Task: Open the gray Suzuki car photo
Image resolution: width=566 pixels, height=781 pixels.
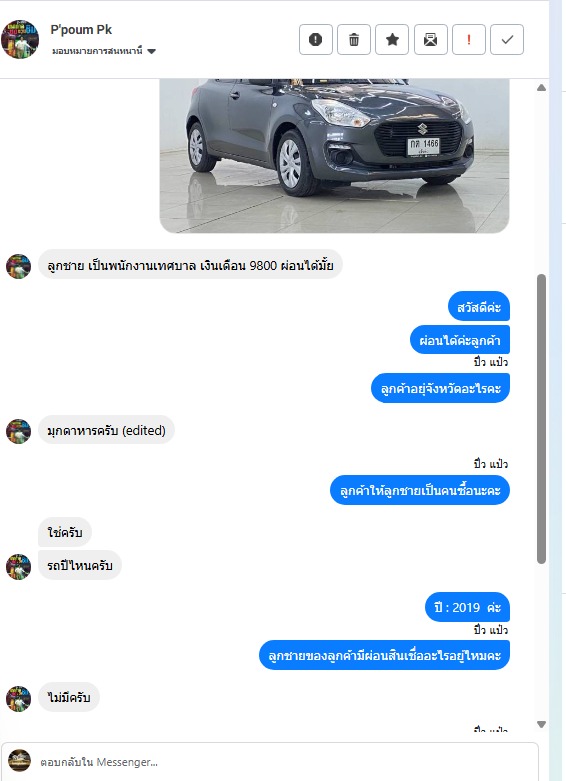Action: [x=334, y=155]
